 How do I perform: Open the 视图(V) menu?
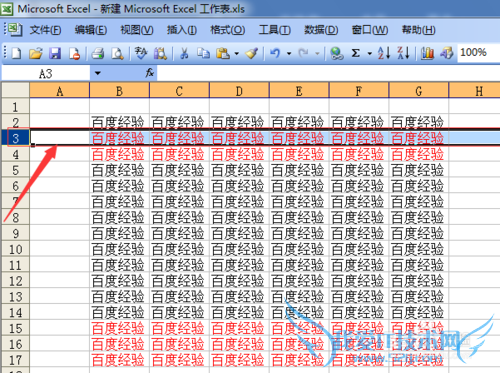click(x=137, y=30)
